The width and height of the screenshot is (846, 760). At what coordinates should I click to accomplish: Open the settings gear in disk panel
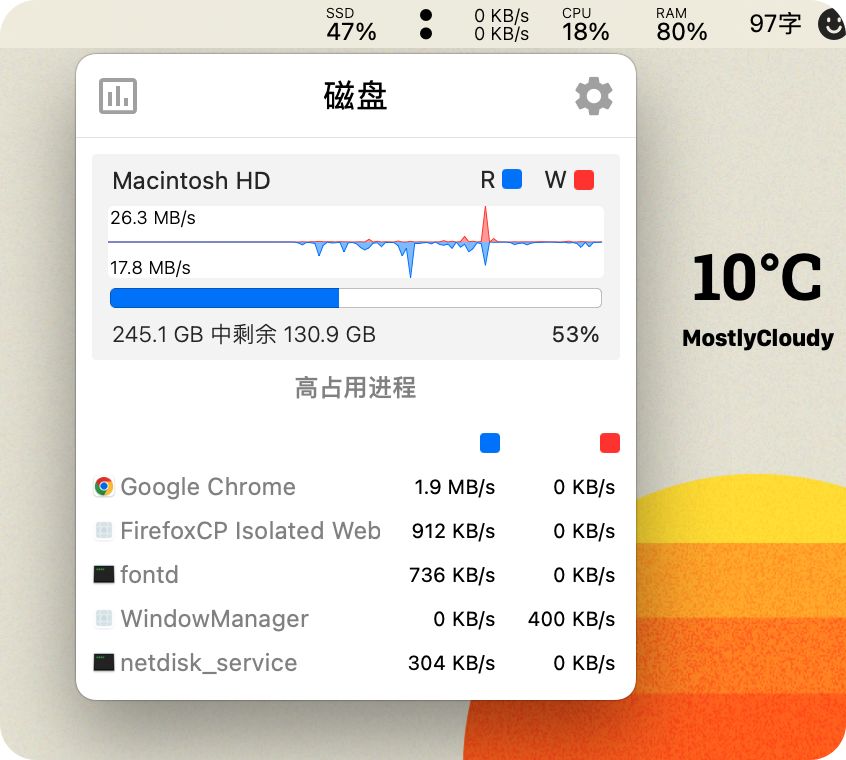tap(593, 96)
